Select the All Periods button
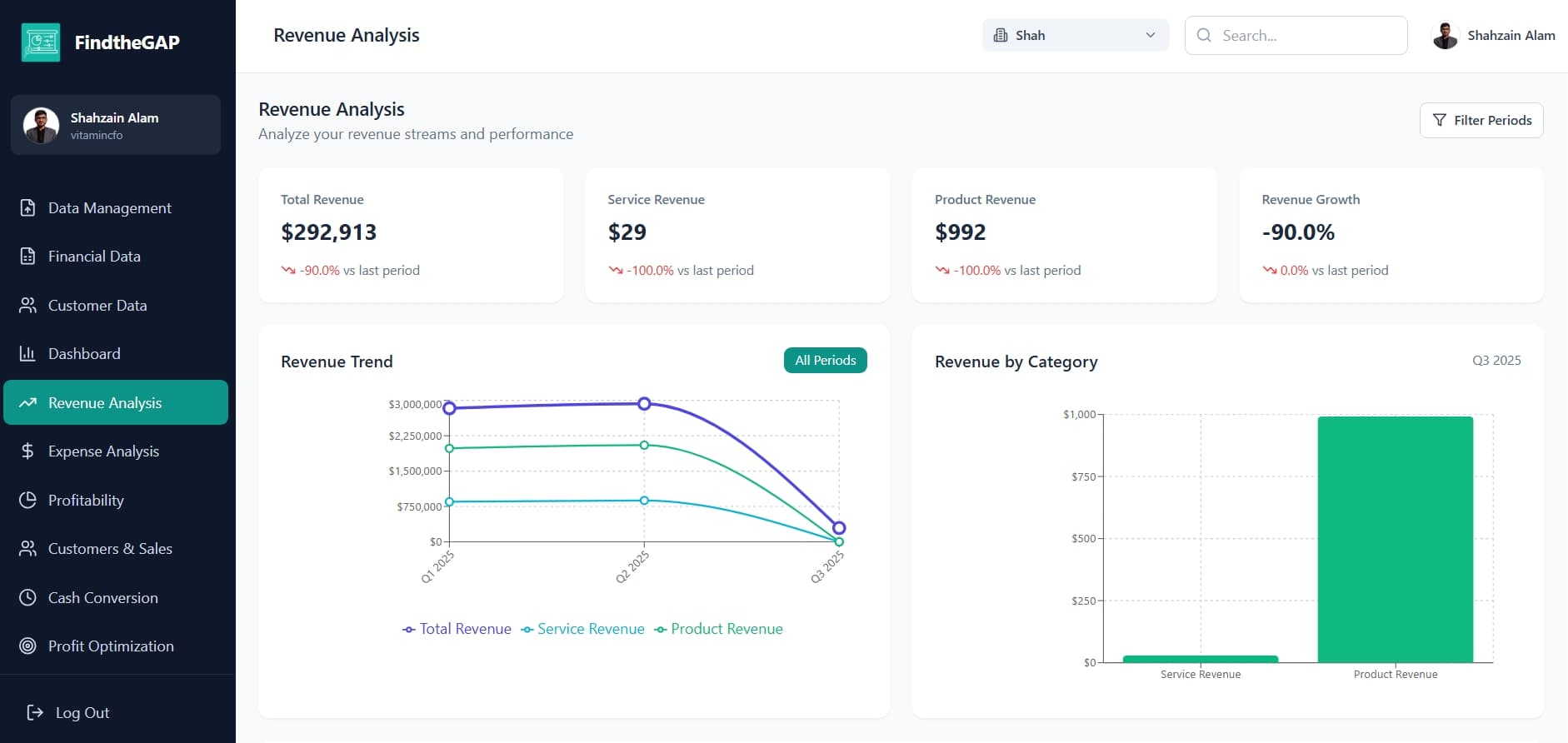 826,361
